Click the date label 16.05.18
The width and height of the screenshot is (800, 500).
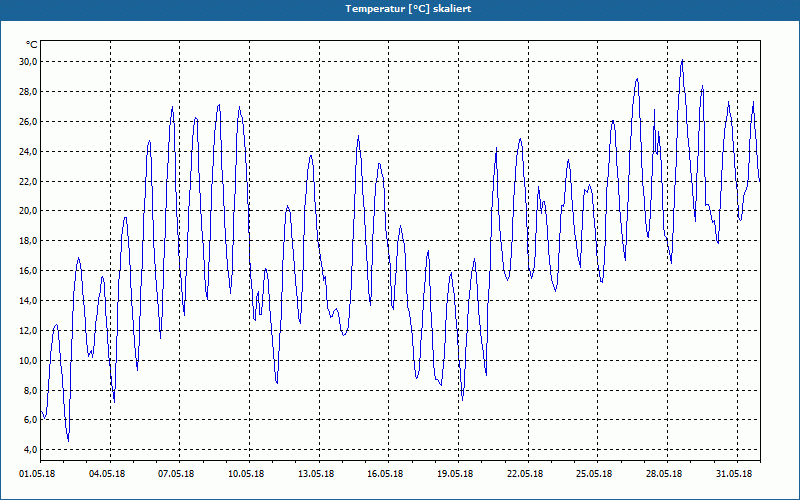tap(385, 474)
